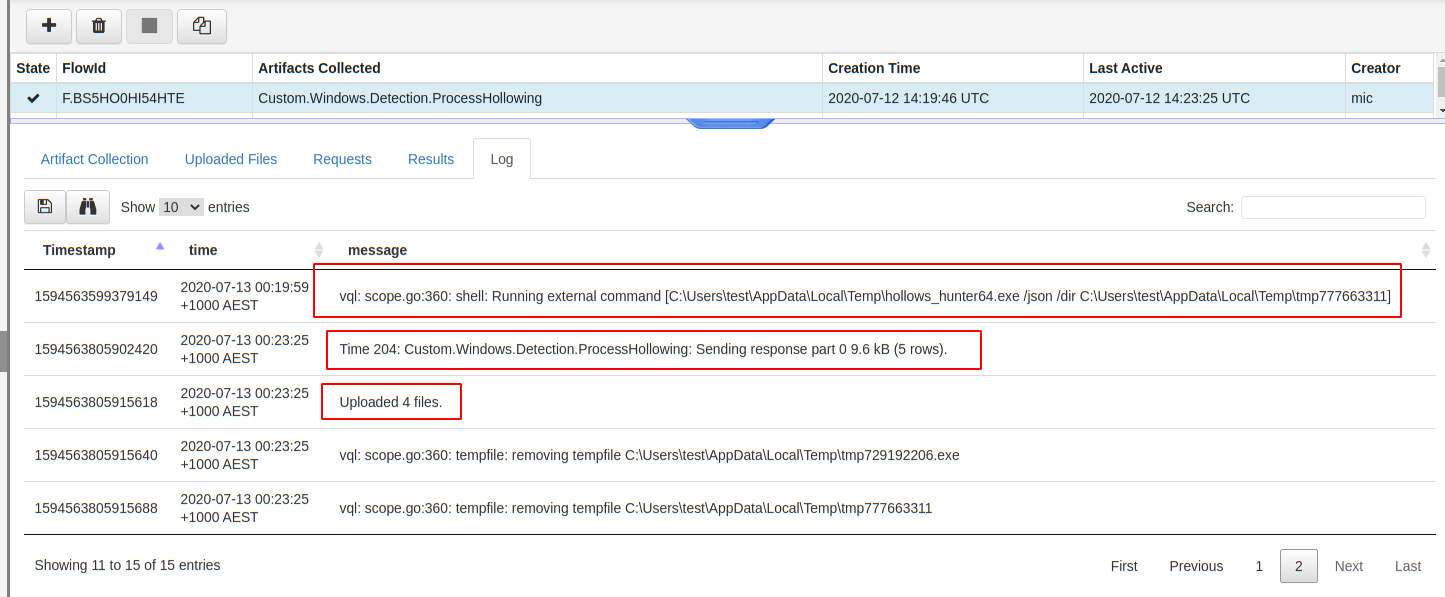Open the Uploaded Files tab
This screenshot has width=1445, height=597.
point(230,159)
